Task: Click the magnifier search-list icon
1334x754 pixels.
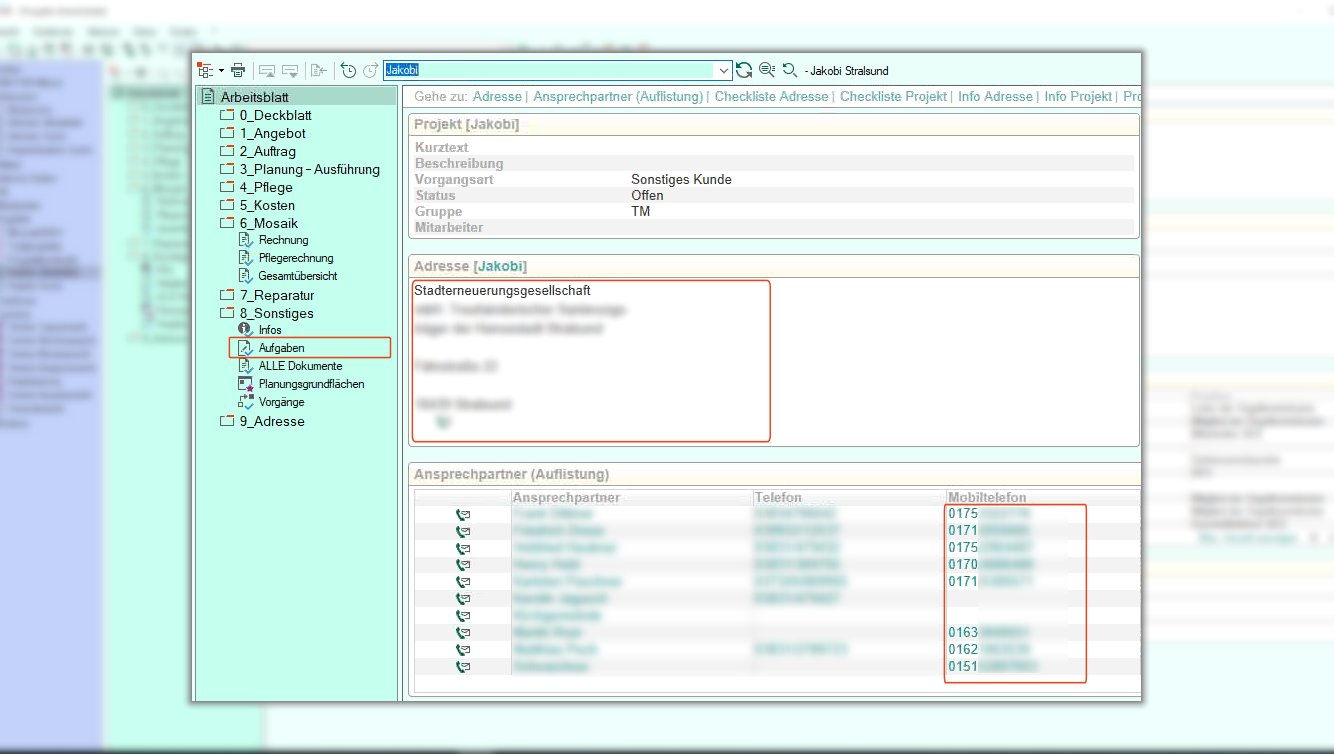Action: tap(767, 70)
